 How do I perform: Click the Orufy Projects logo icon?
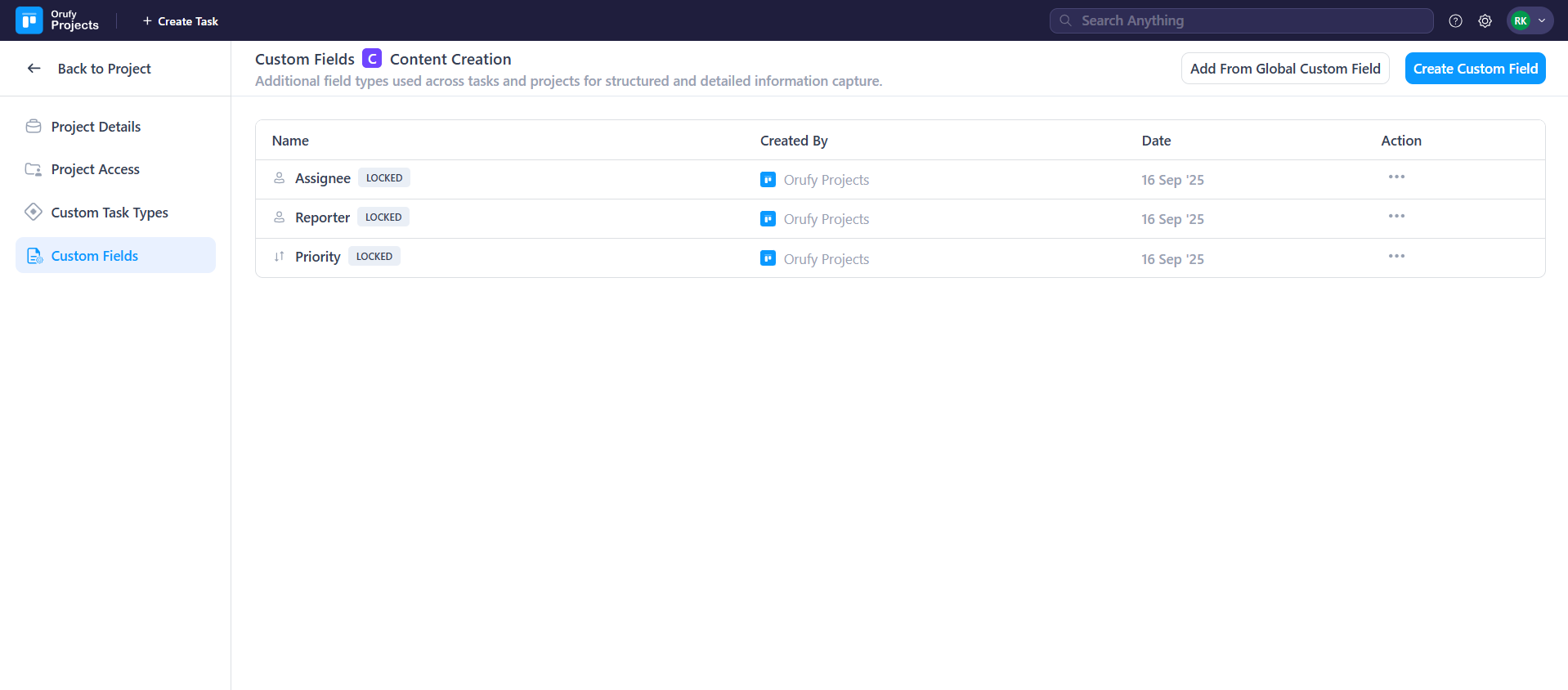pos(29,20)
